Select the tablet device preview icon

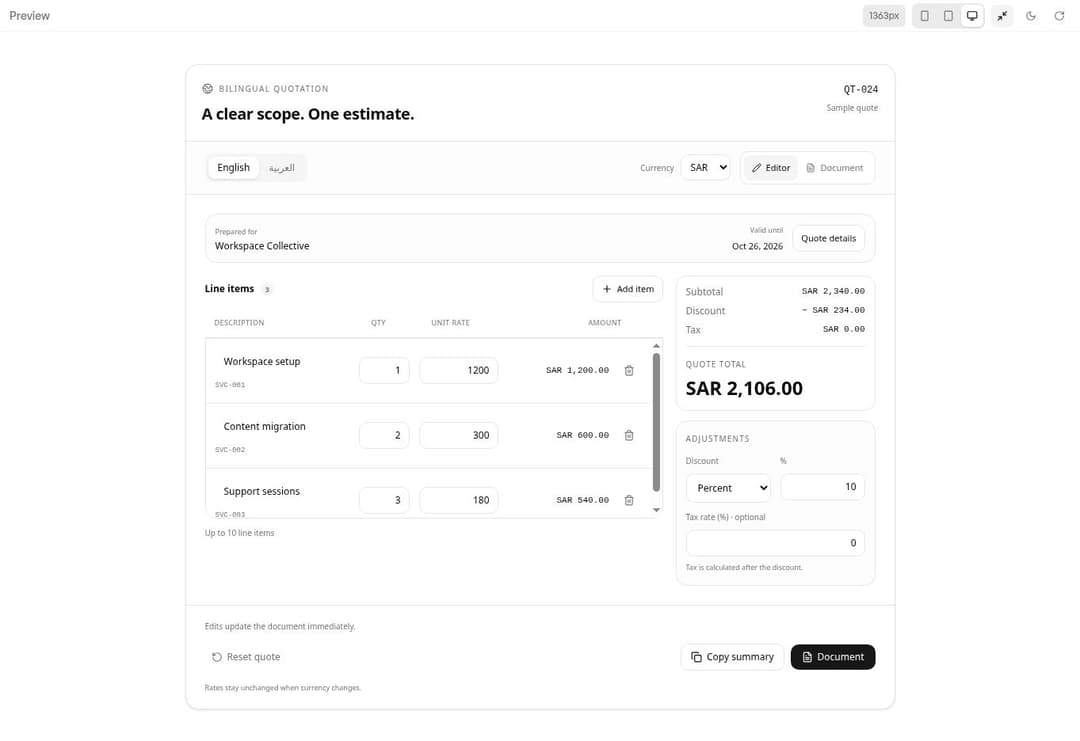pyautogui.click(x=948, y=16)
